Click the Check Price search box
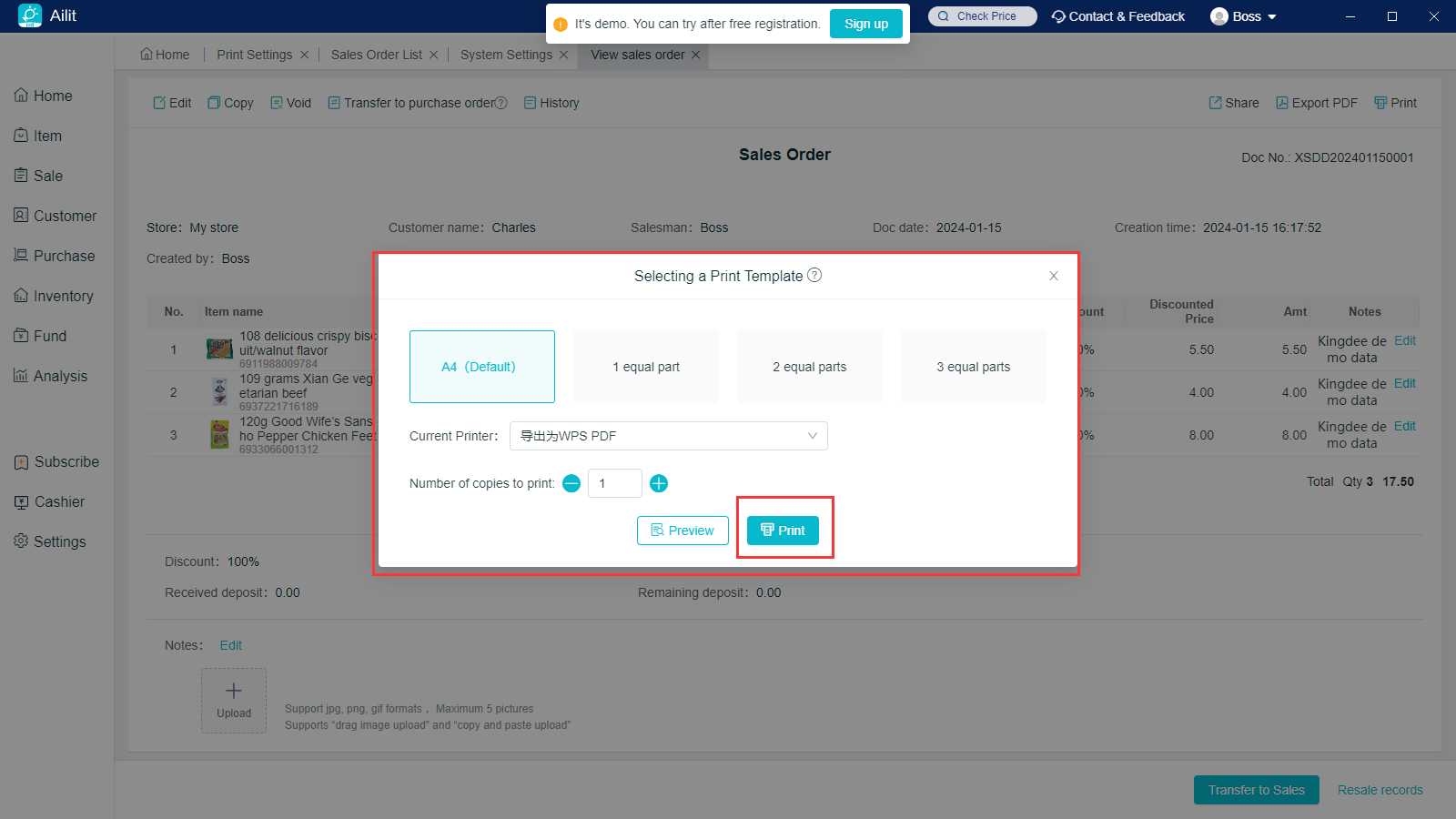This screenshot has height=819, width=1456. pyautogui.click(x=983, y=16)
